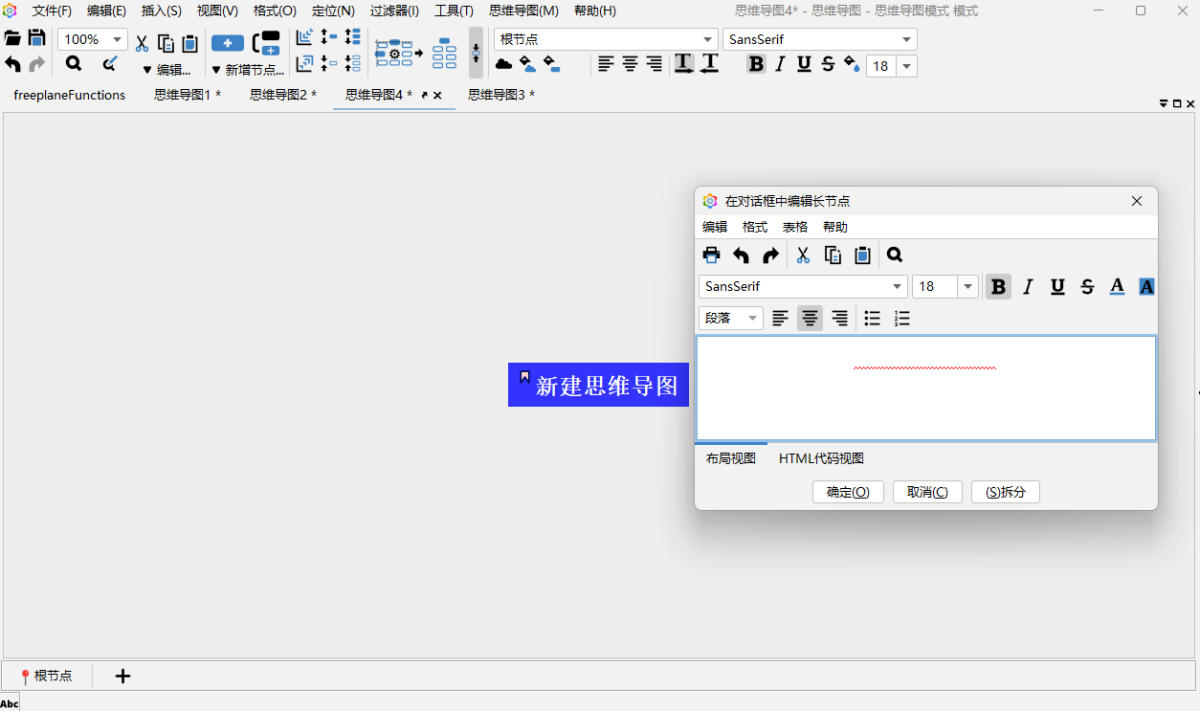
Task: Switch to the HTML代码视图 tab
Action: pos(821,458)
